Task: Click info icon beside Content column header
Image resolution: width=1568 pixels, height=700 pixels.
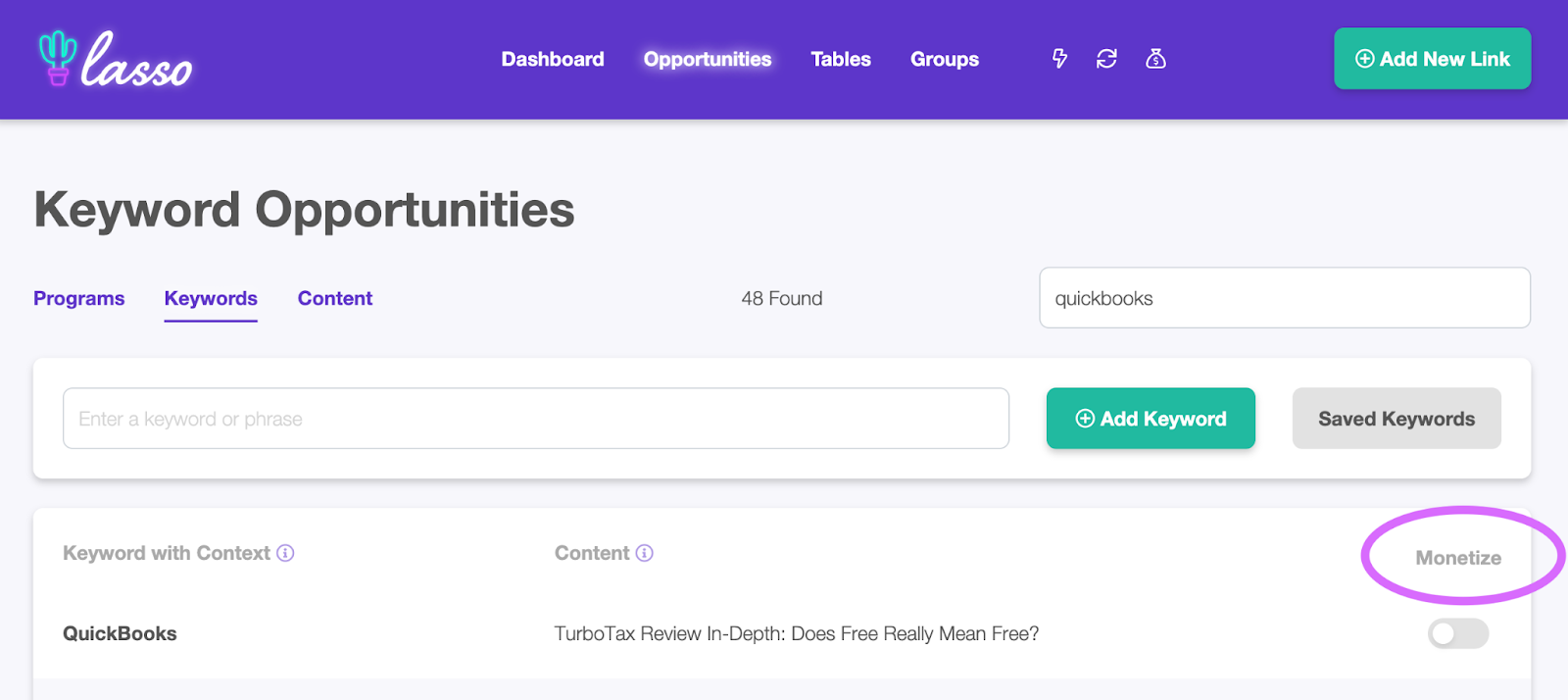Action: click(x=644, y=553)
